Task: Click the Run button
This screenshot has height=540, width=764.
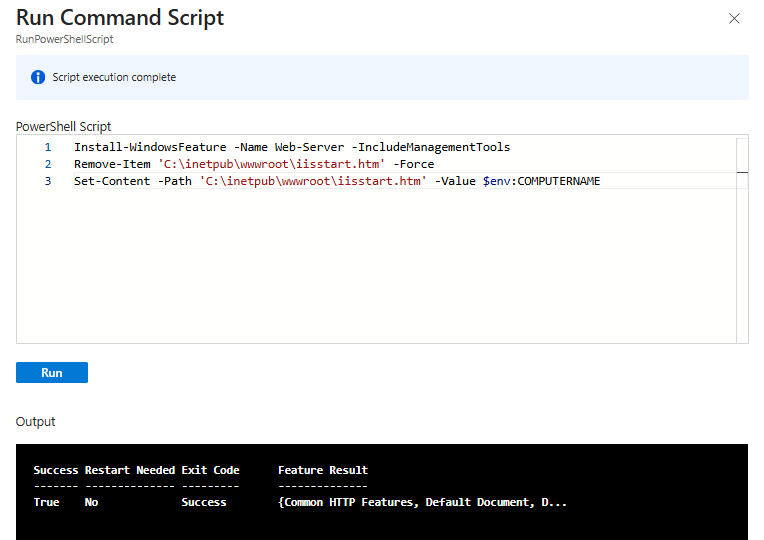Action: coord(52,372)
